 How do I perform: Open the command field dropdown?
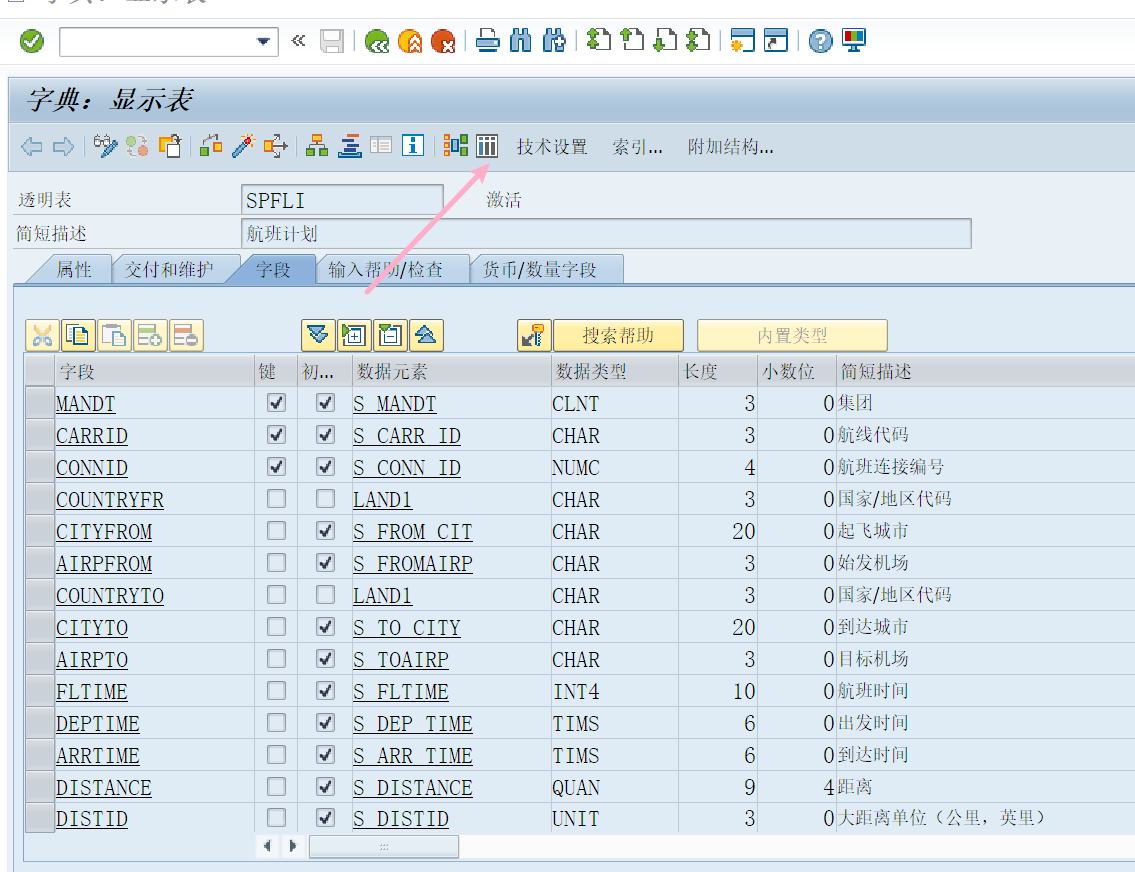(264, 42)
